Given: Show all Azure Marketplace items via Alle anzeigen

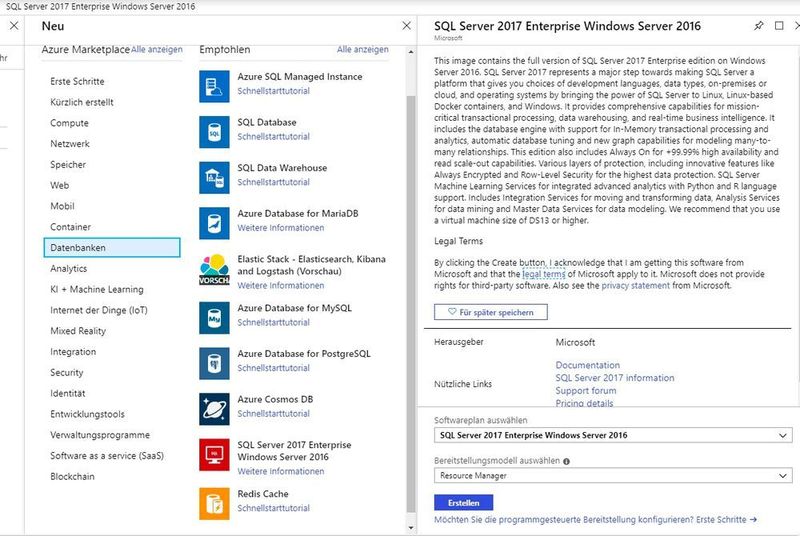Looking at the screenshot, I should tap(157, 49).
